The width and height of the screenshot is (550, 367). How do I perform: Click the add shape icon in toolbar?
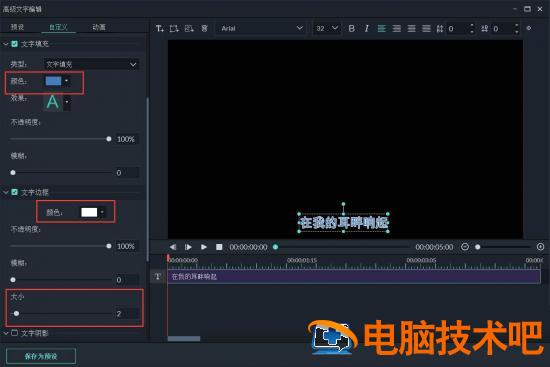coord(189,28)
